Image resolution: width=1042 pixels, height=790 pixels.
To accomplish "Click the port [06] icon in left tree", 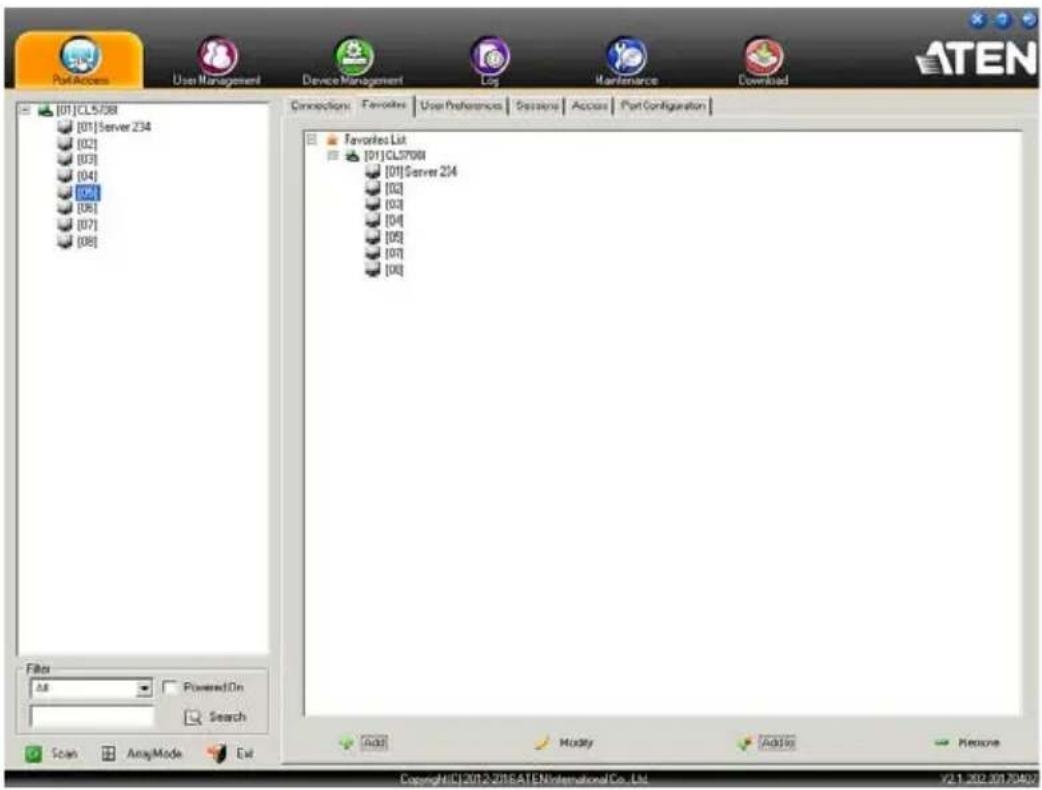I will (x=65, y=208).
